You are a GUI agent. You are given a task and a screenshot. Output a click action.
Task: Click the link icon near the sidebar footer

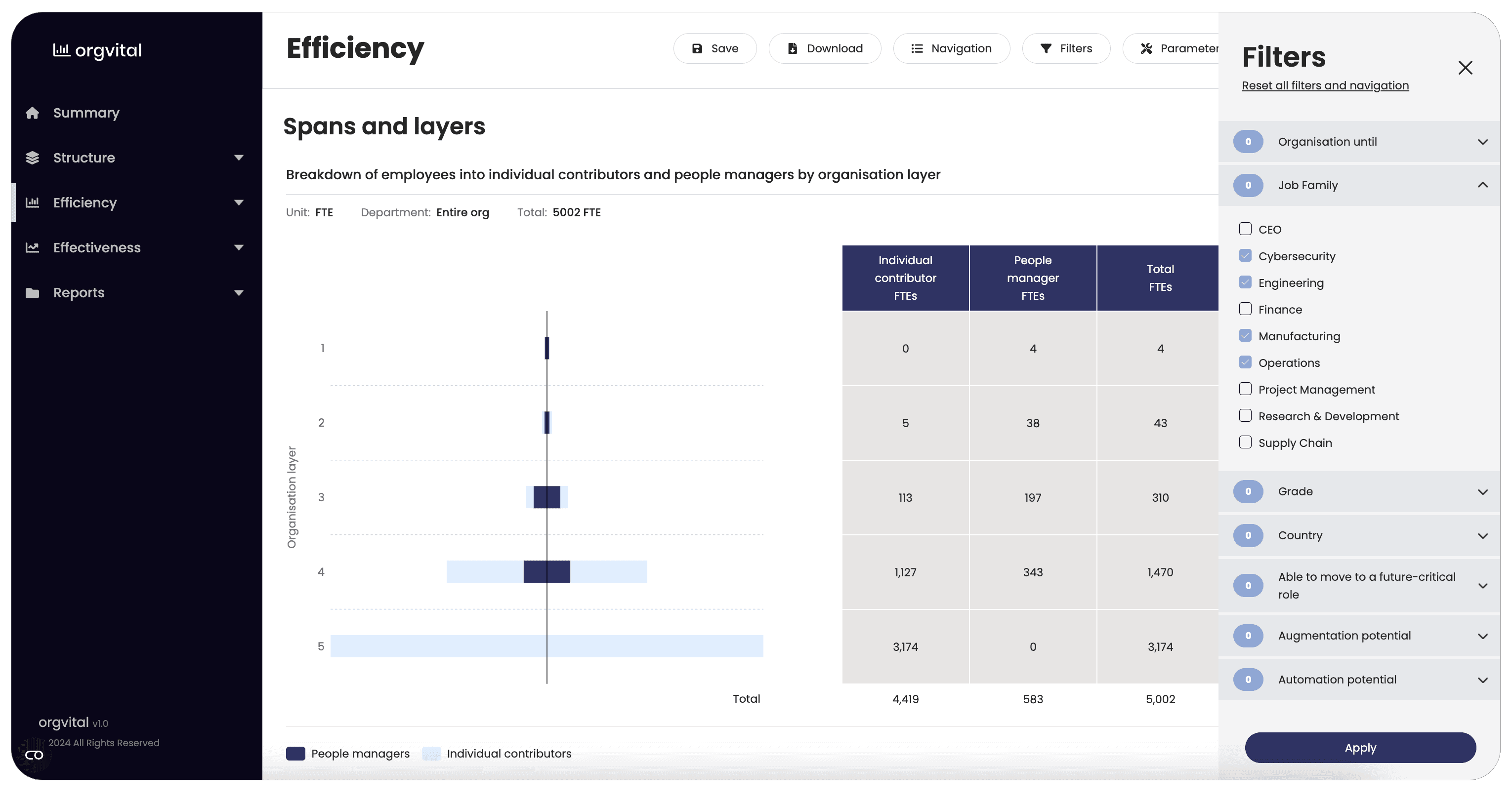click(34, 755)
